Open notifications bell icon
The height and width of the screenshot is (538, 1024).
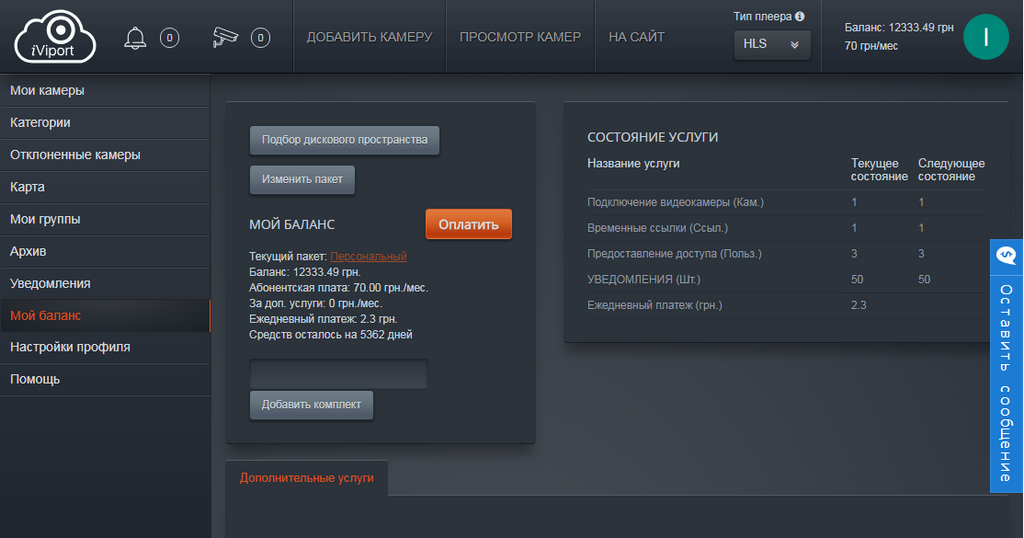pos(135,38)
